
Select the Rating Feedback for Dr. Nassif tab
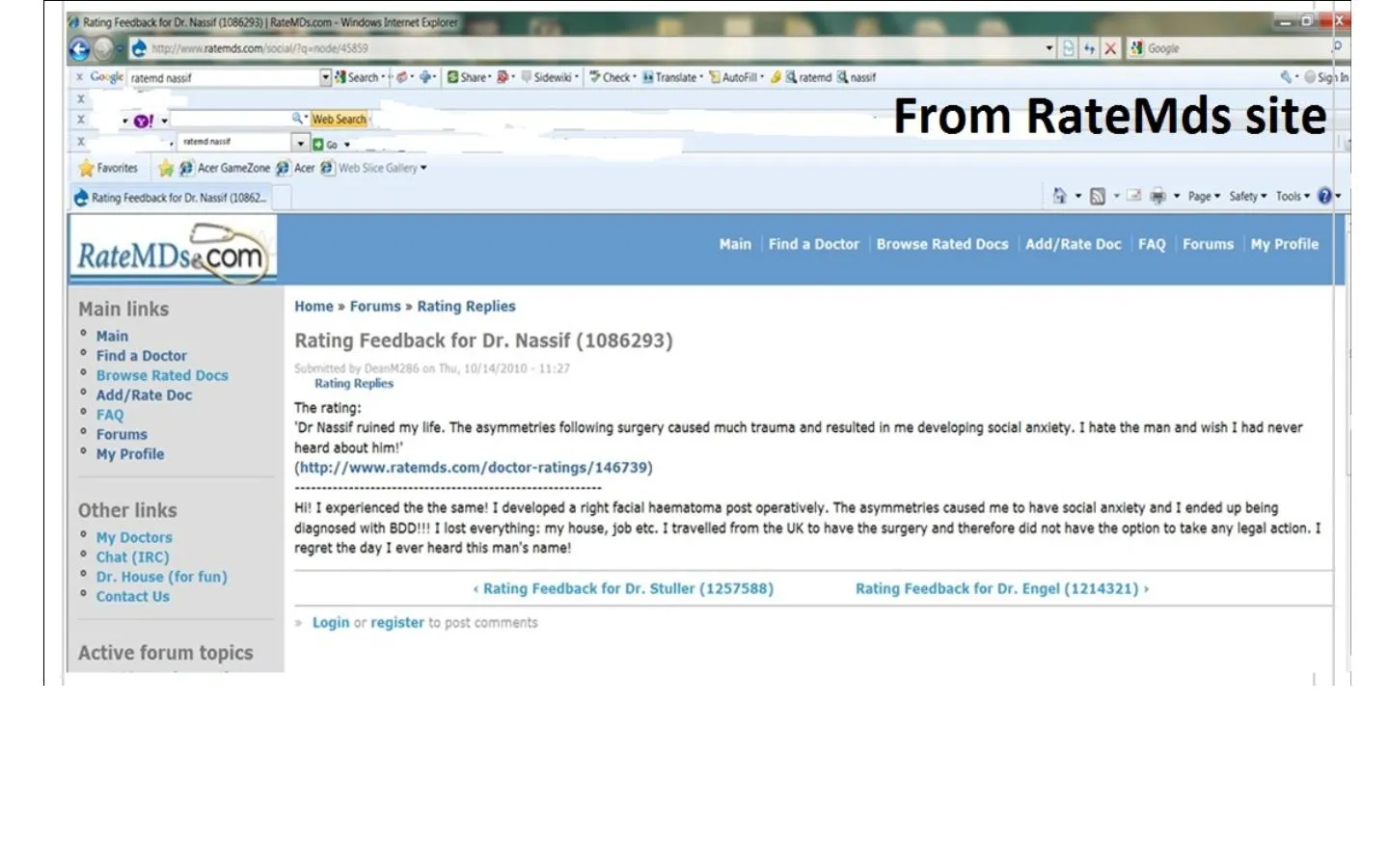click(x=173, y=198)
